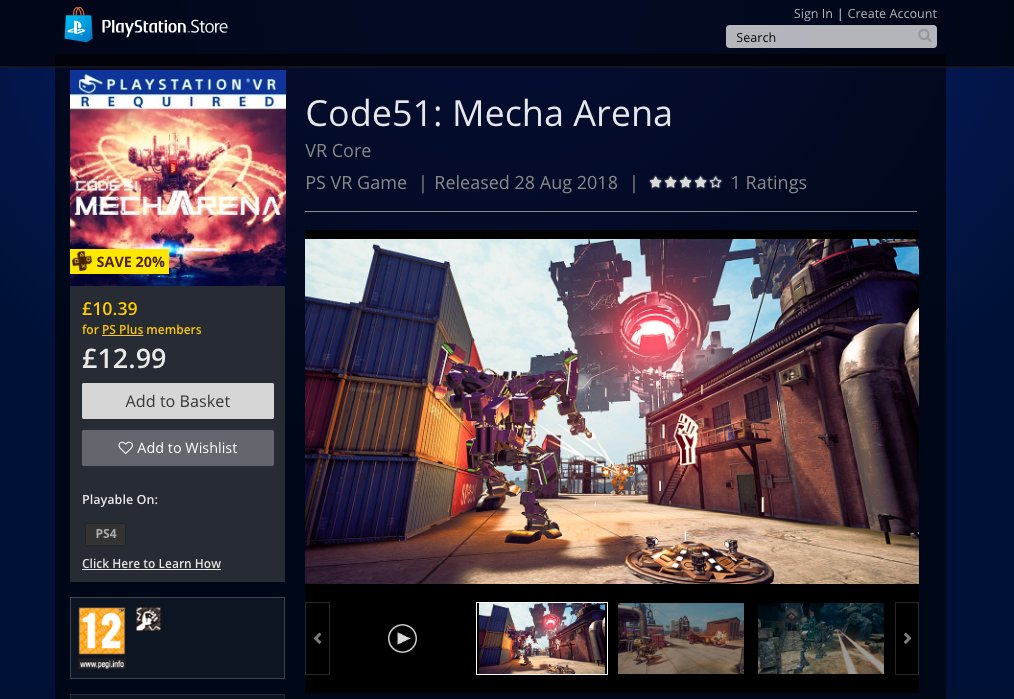Click the PlayStation Store shopping bag logo
Screen dimensions: 1014x699
[x=78, y=25]
